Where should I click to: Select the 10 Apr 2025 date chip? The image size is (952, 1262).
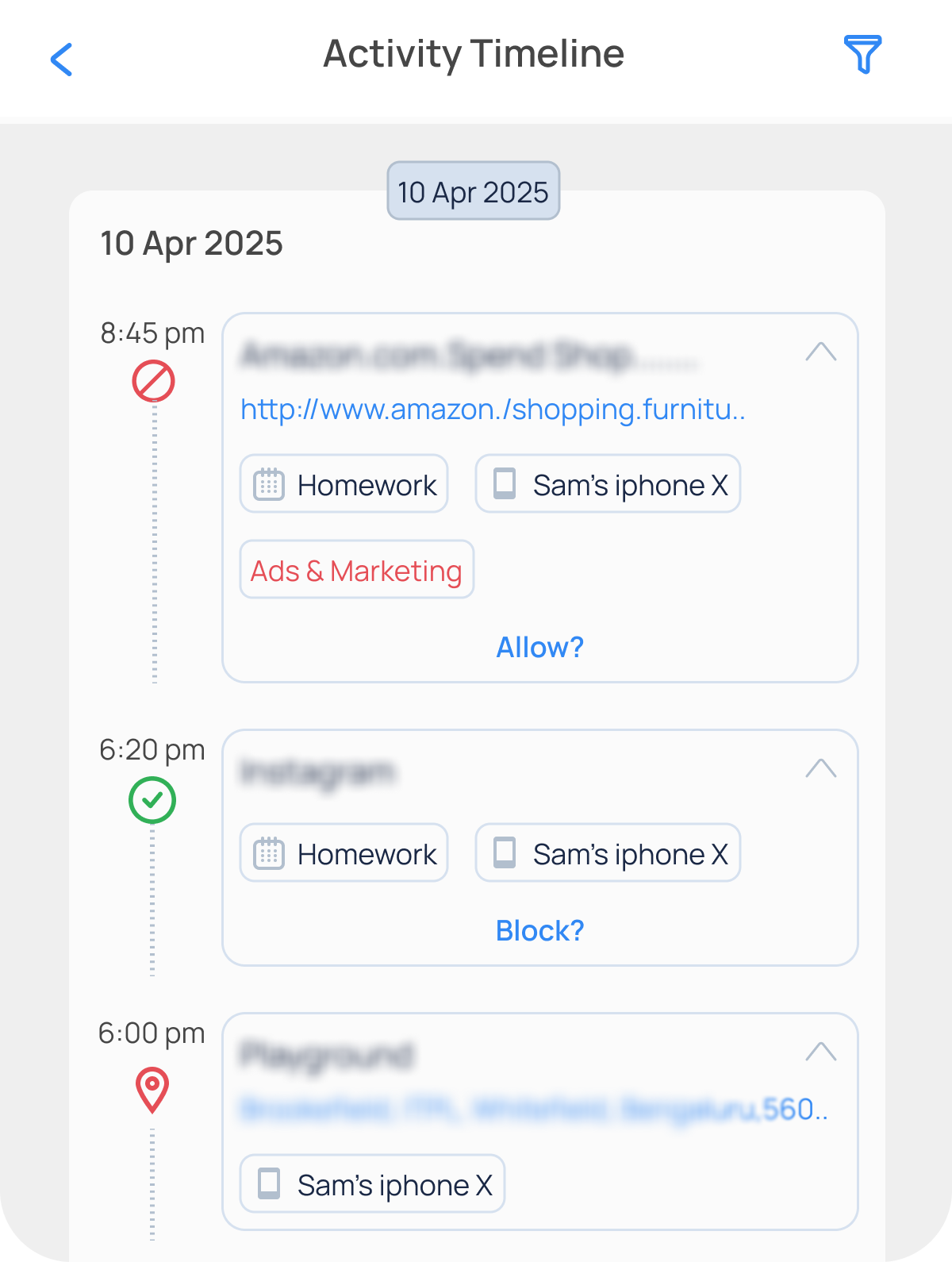[x=473, y=191]
